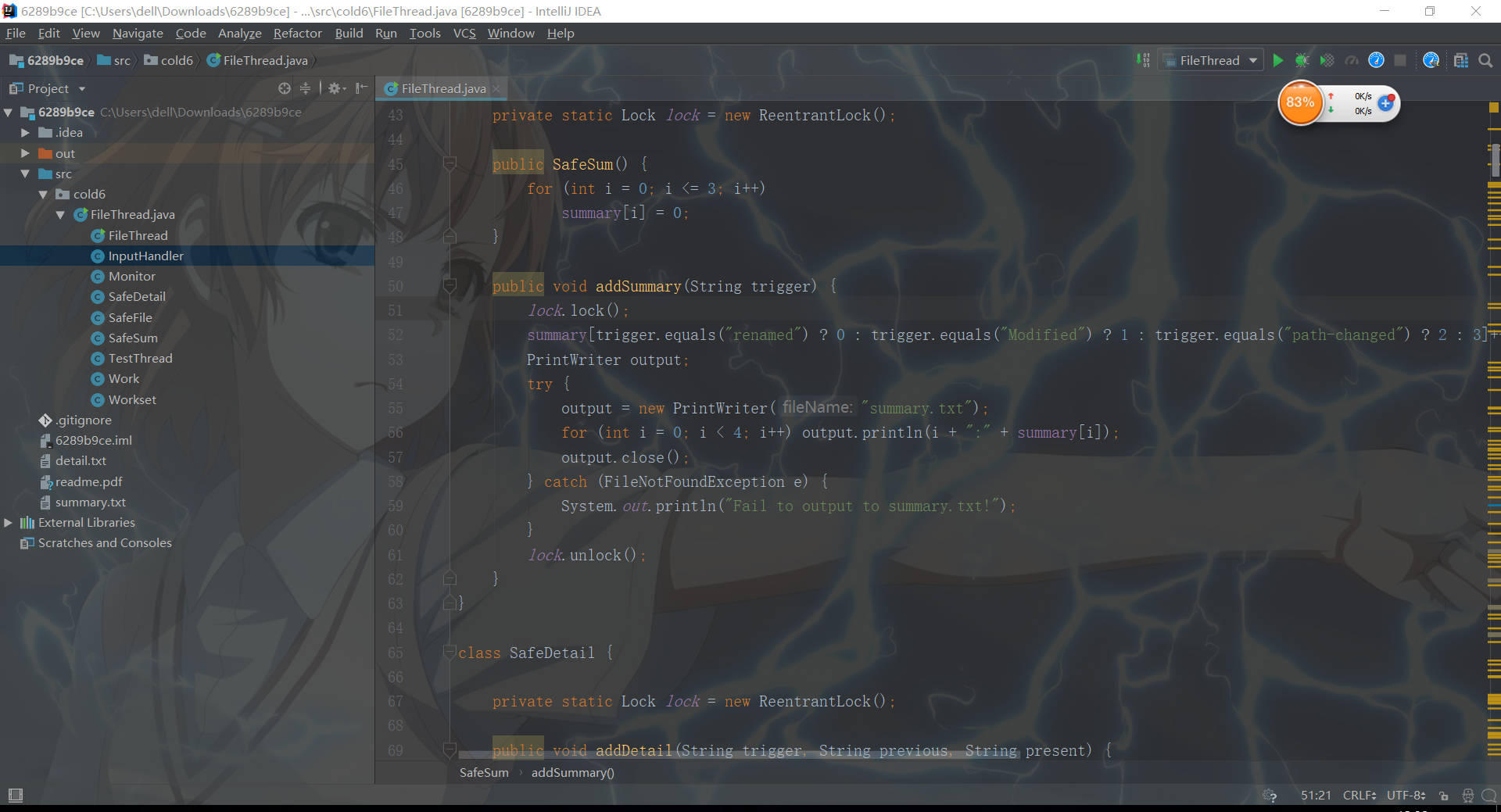1501x812 pixels.
Task: Select the Monitor class in tree
Action: 131,276
